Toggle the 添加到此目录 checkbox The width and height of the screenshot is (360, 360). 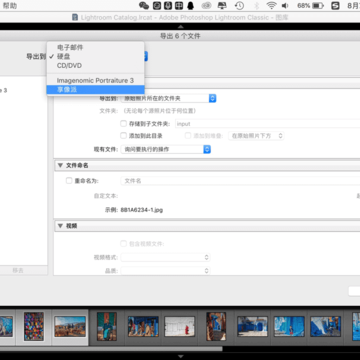coord(123,136)
